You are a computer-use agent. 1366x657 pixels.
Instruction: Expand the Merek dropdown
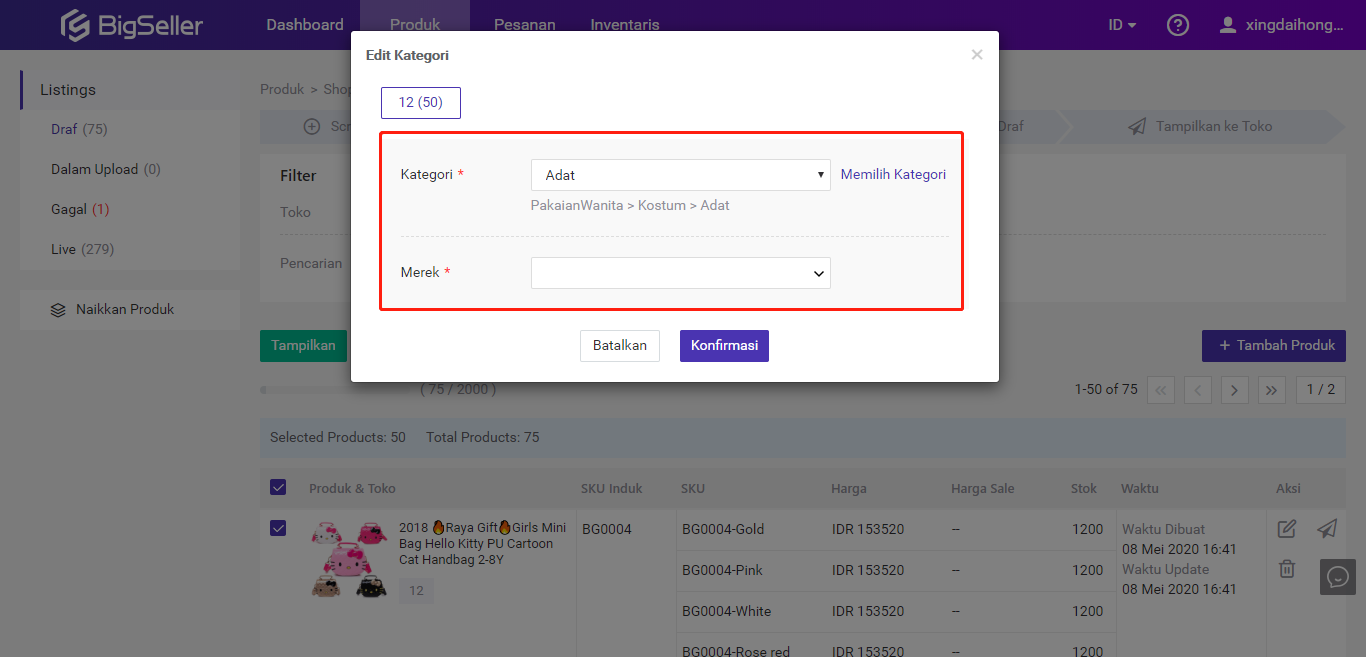(x=680, y=273)
